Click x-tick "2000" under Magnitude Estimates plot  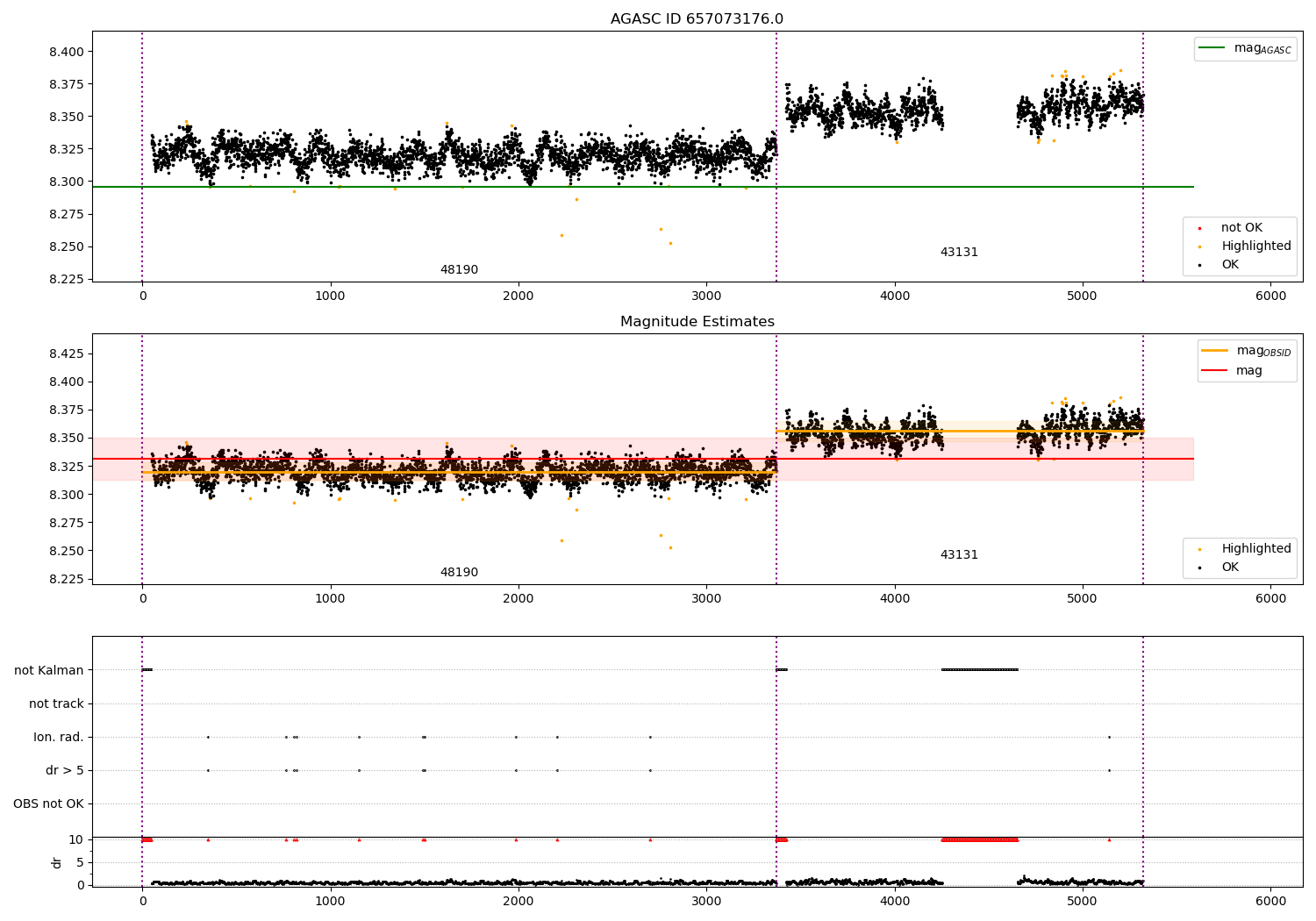(x=519, y=599)
